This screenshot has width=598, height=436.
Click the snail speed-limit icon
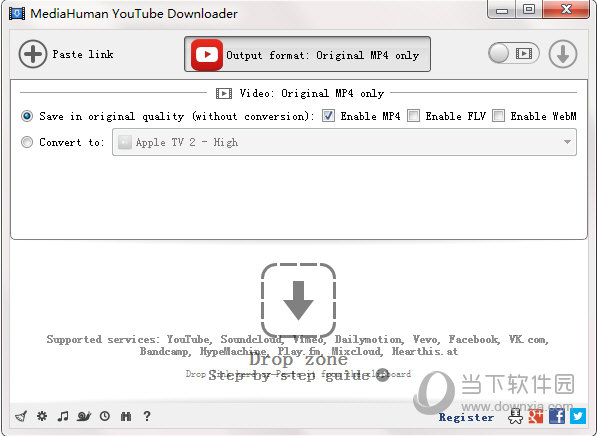click(84, 416)
